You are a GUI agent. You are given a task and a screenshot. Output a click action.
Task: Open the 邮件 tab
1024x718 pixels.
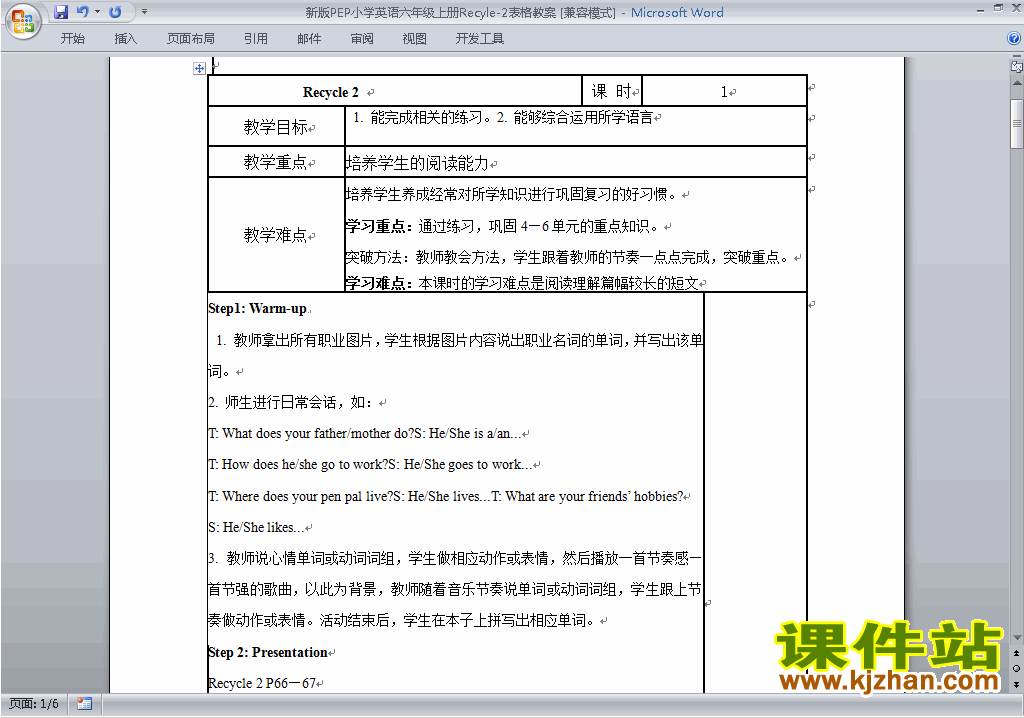(309, 39)
